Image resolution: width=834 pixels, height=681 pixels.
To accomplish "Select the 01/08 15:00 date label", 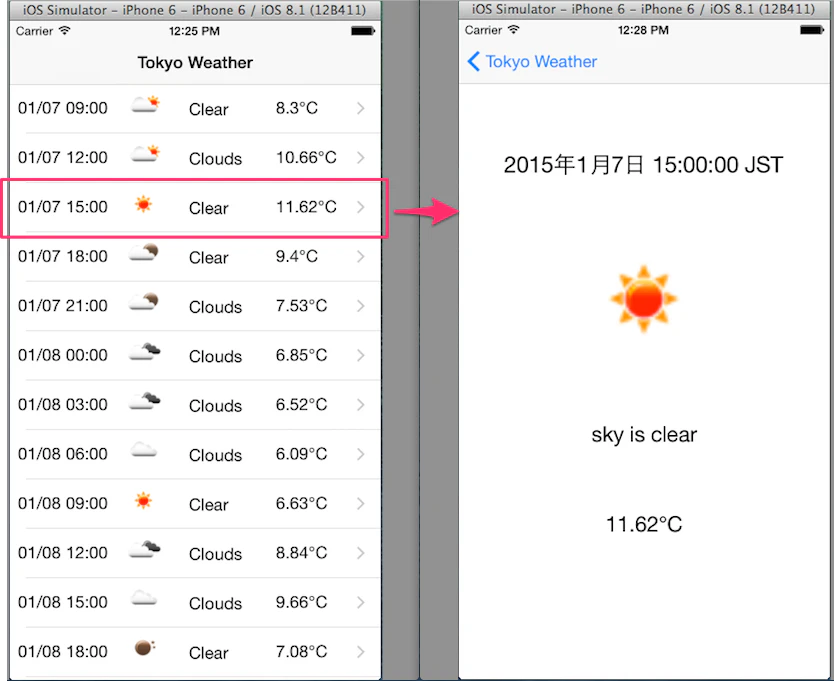I will 63,602.
